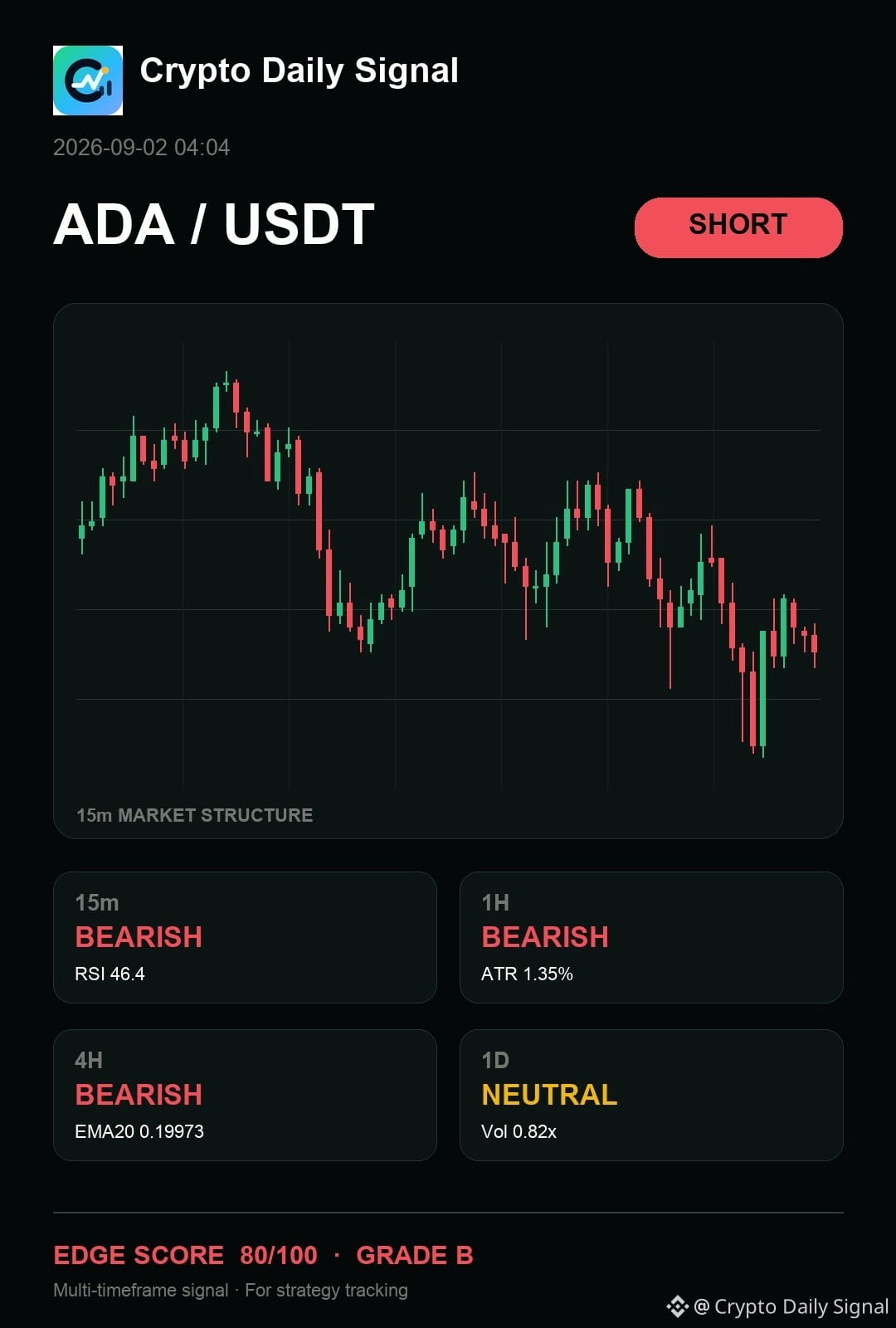
Task: Click the 15m MARKET STRUCTURE chart label
Action: coord(195,815)
